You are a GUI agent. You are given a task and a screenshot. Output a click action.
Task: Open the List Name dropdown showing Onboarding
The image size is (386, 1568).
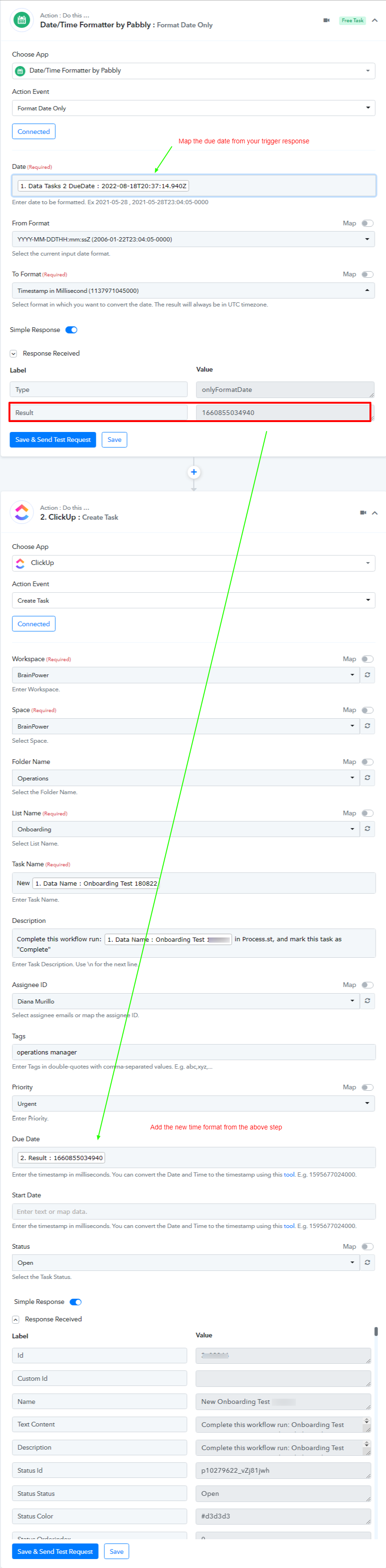185,829
